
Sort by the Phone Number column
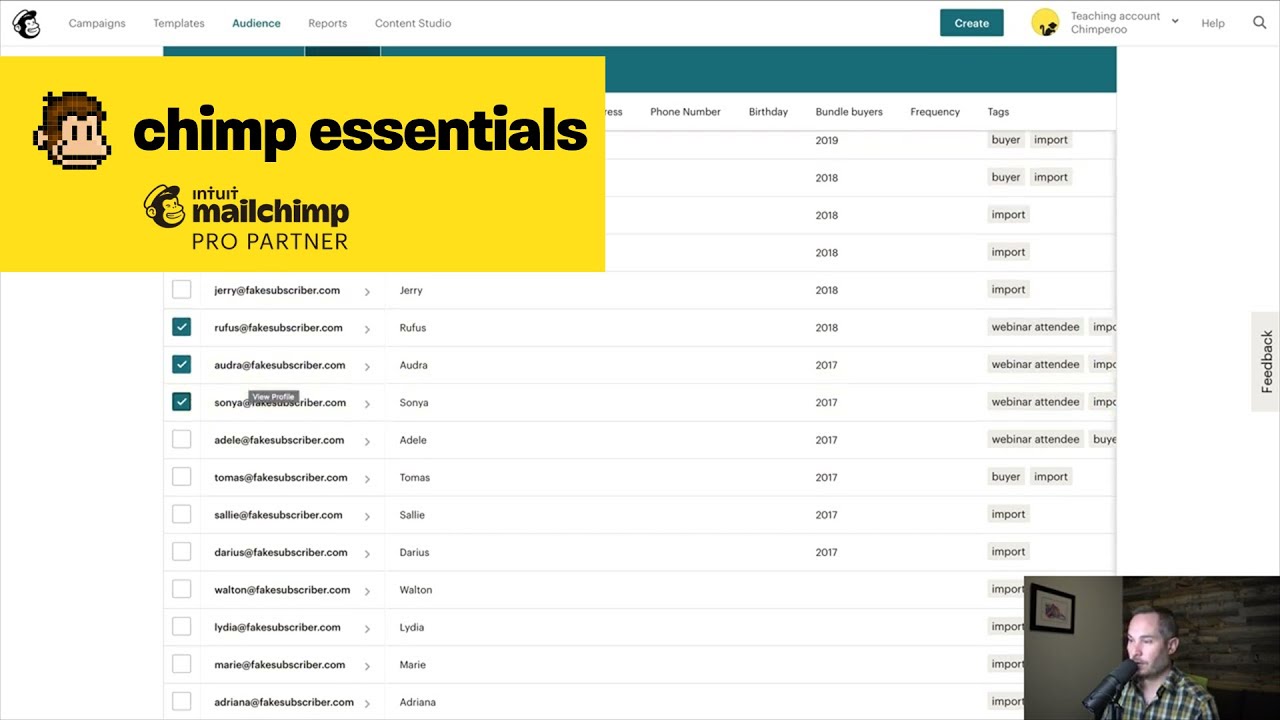[x=685, y=112]
